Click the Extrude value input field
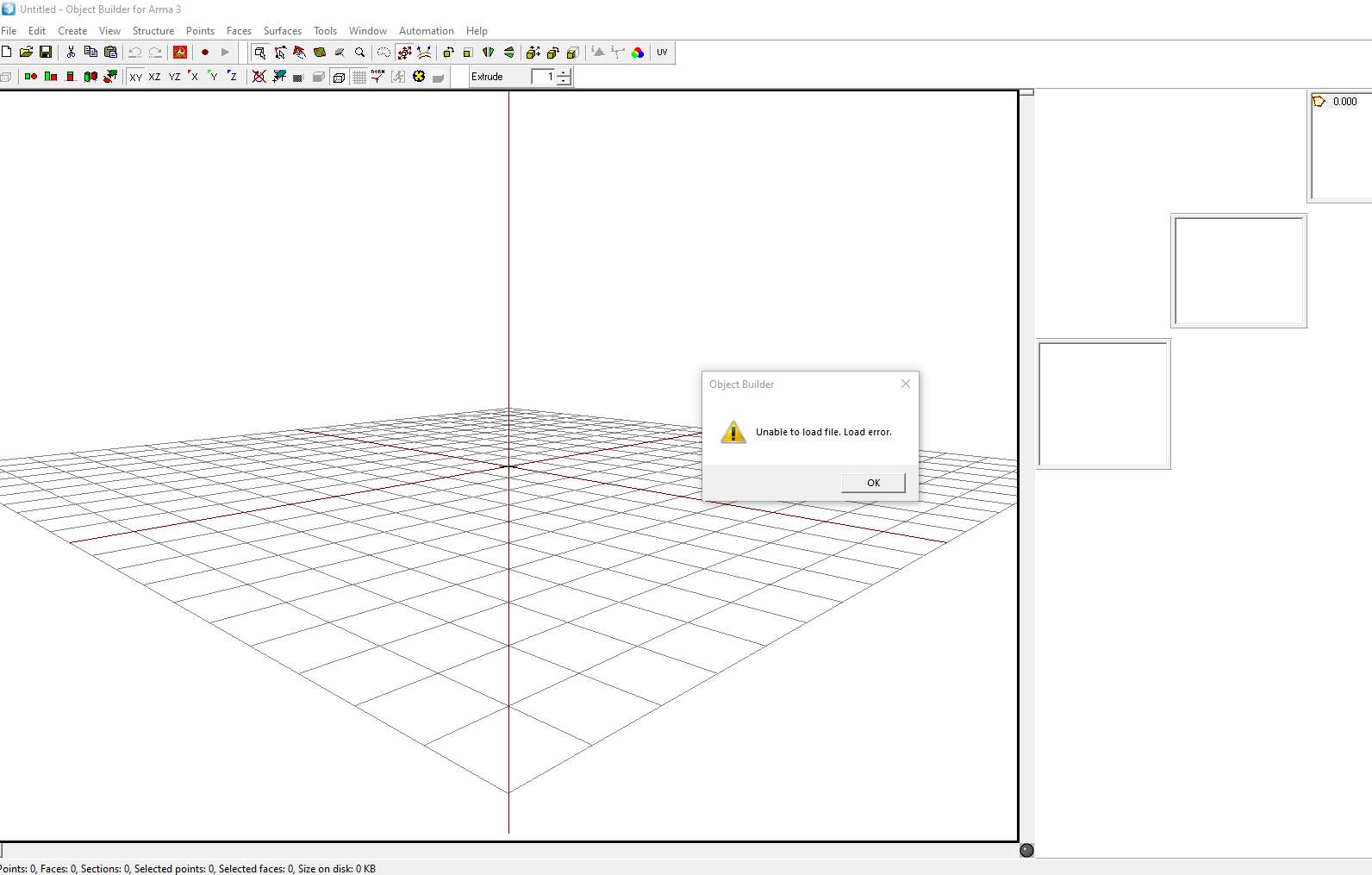This screenshot has width=1372, height=875. tap(543, 77)
